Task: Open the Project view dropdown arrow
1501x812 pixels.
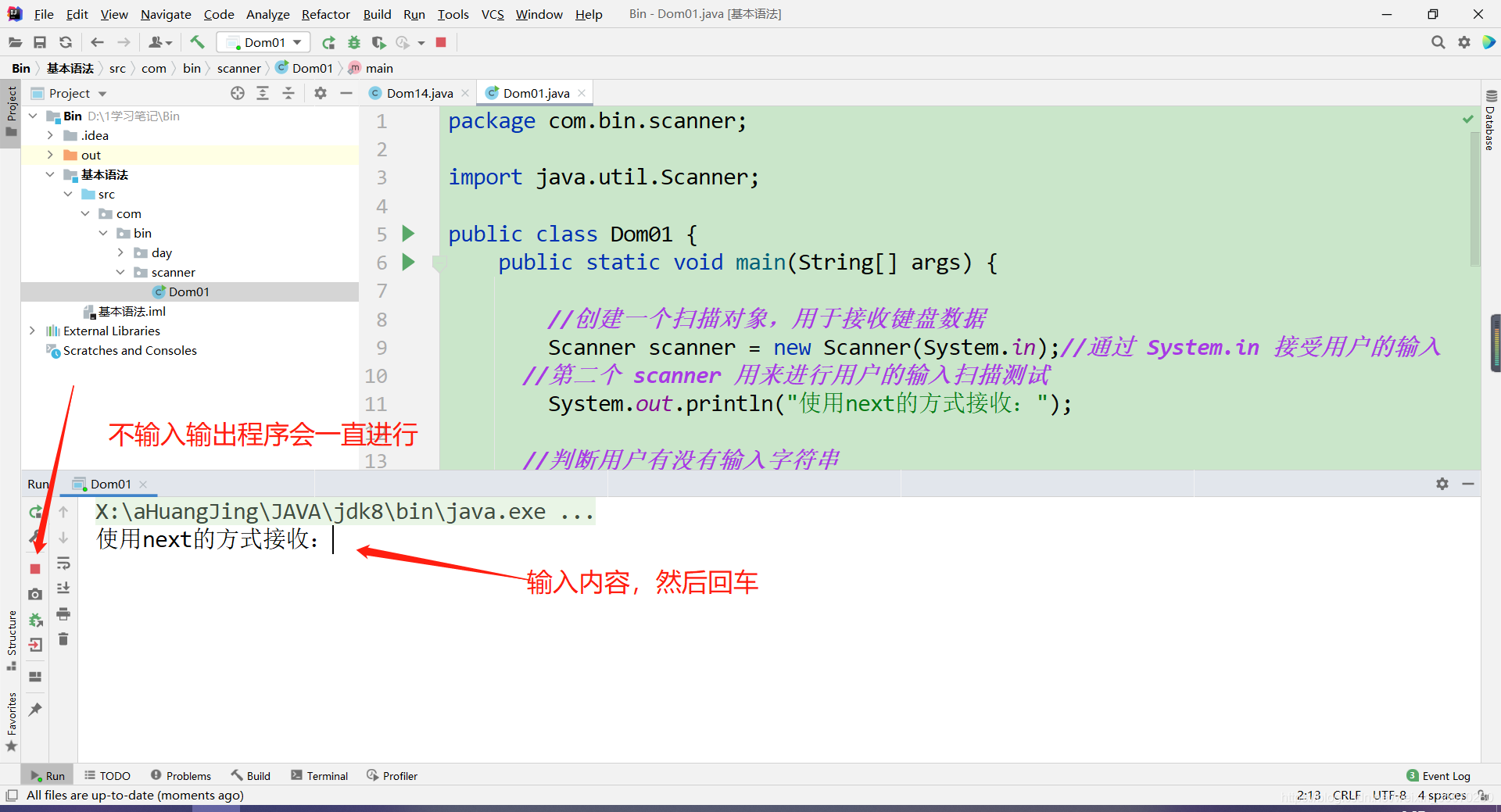Action: [x=102, y=94]
